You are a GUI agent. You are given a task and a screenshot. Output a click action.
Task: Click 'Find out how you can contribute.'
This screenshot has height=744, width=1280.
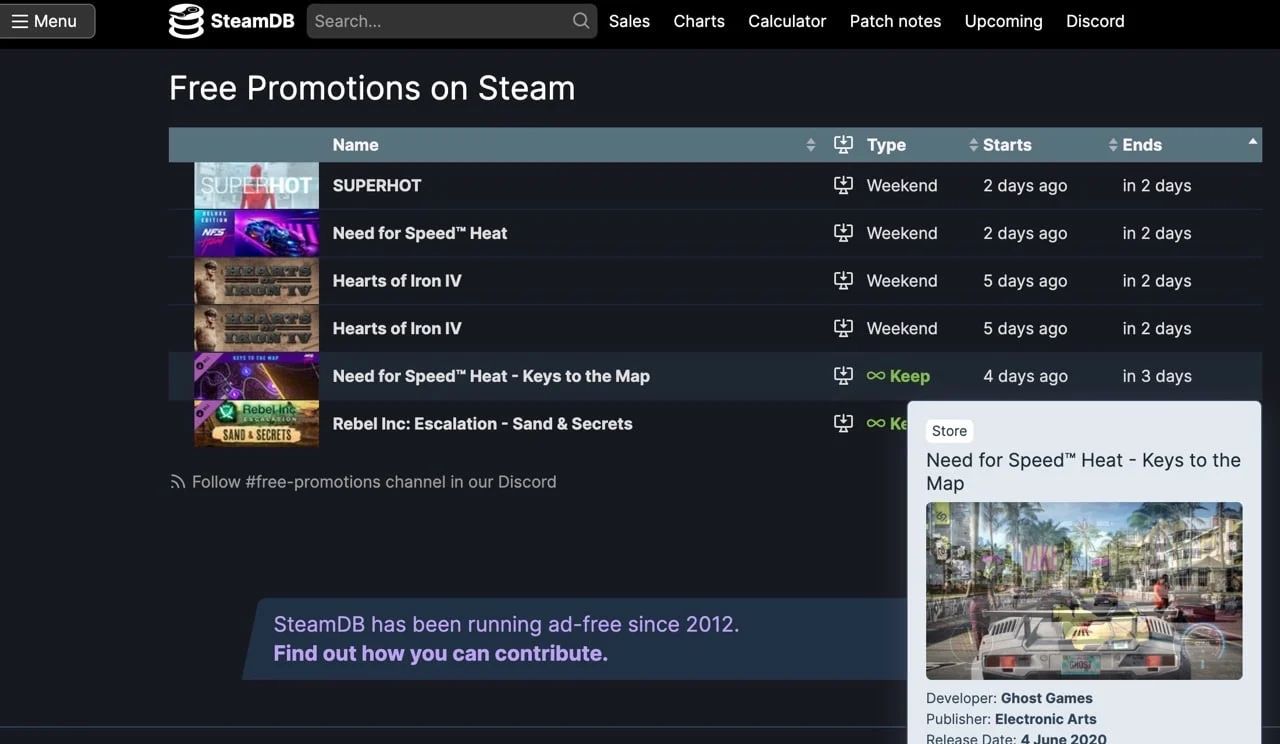coord(441,654)
